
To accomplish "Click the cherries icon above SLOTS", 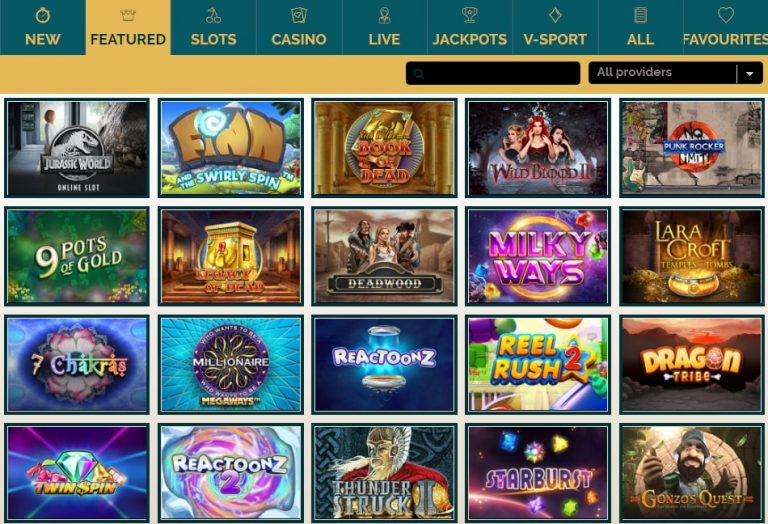I will point(213,16).
